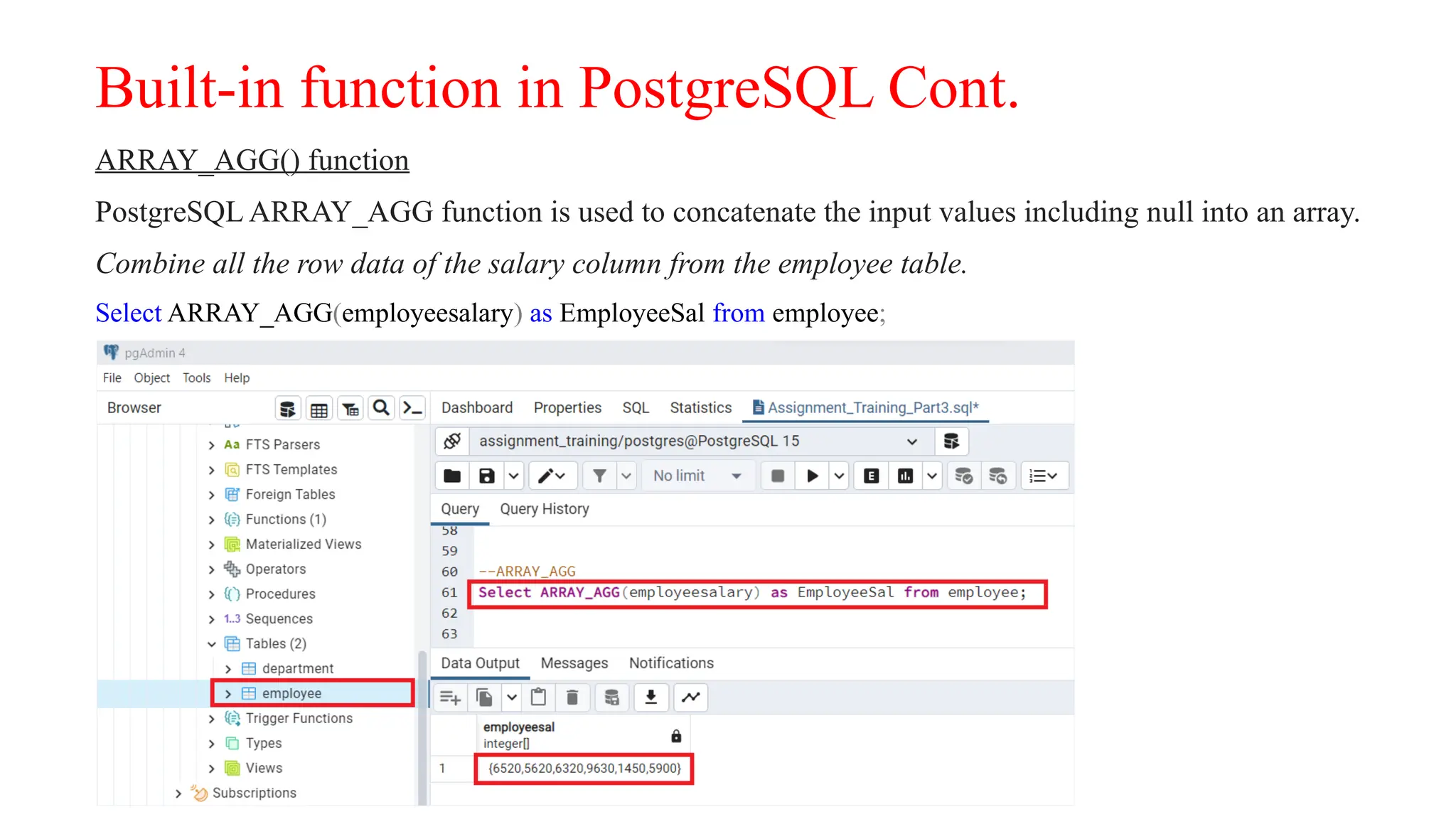The image size is (1456, 819).
Task: Open Search Objects magnifier icon
Action: (x=382, y=408)
